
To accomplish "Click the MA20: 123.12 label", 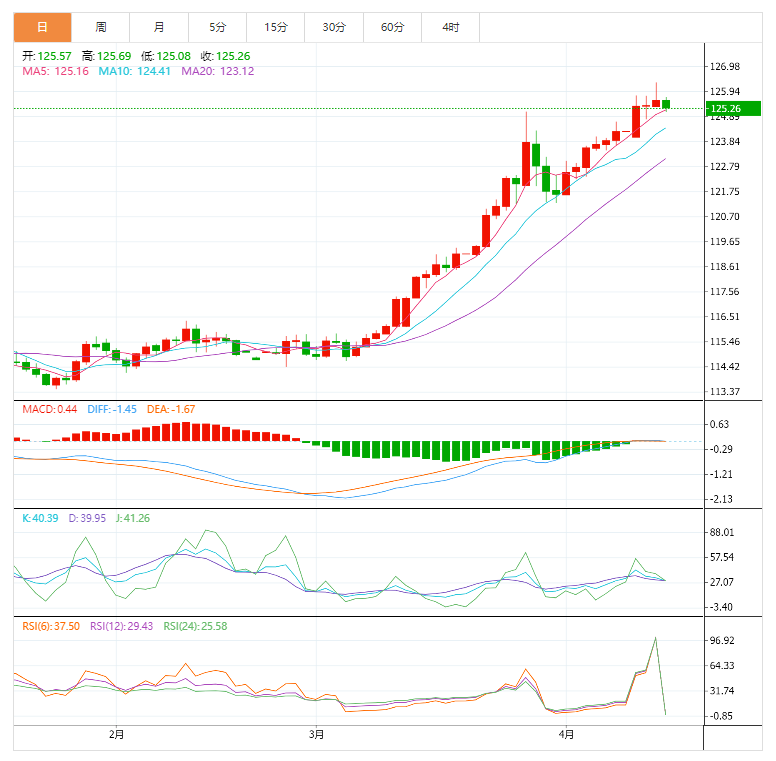I will click(218, 71).
